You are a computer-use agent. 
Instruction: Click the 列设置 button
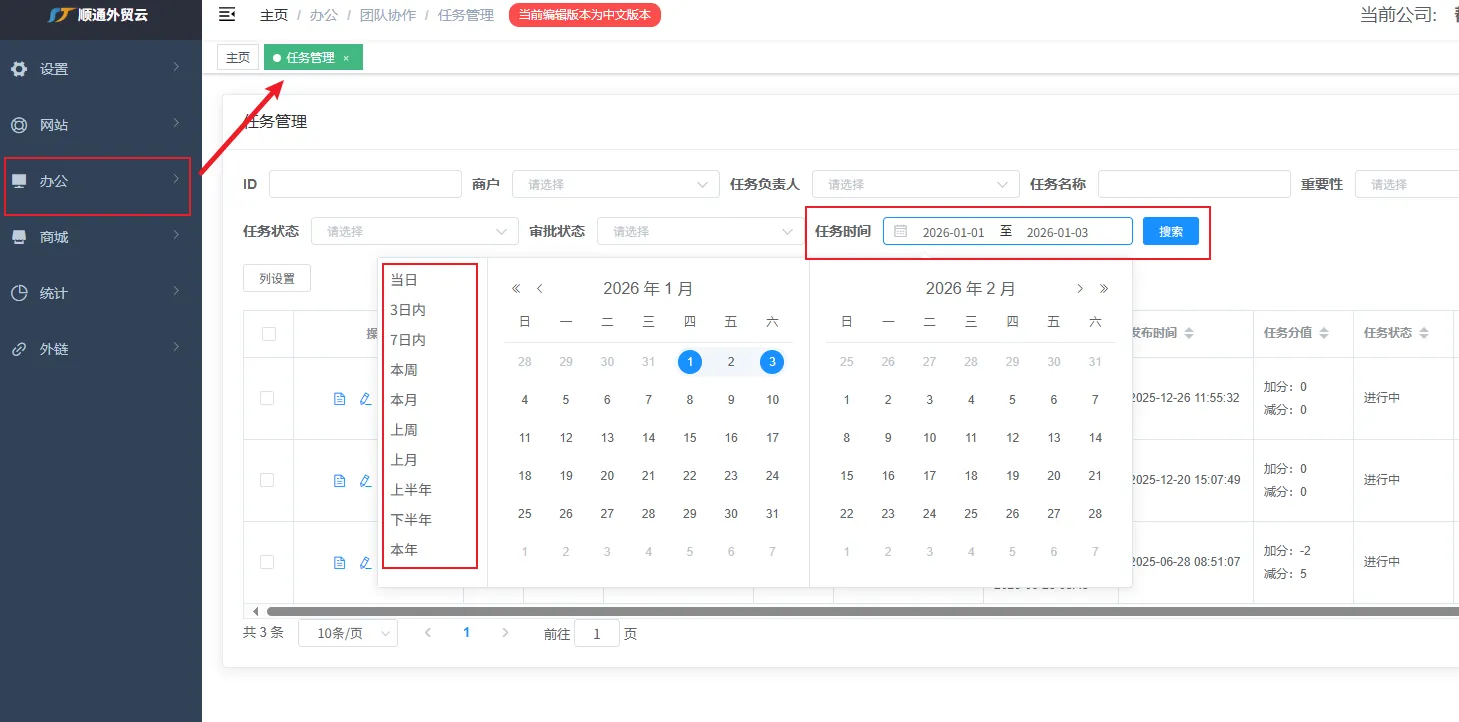coord(277,279)
